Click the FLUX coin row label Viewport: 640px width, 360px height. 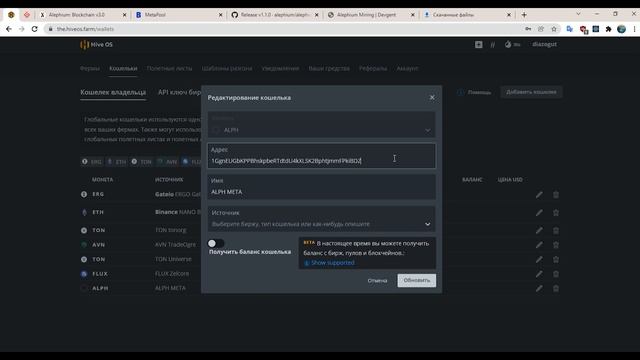100,274
